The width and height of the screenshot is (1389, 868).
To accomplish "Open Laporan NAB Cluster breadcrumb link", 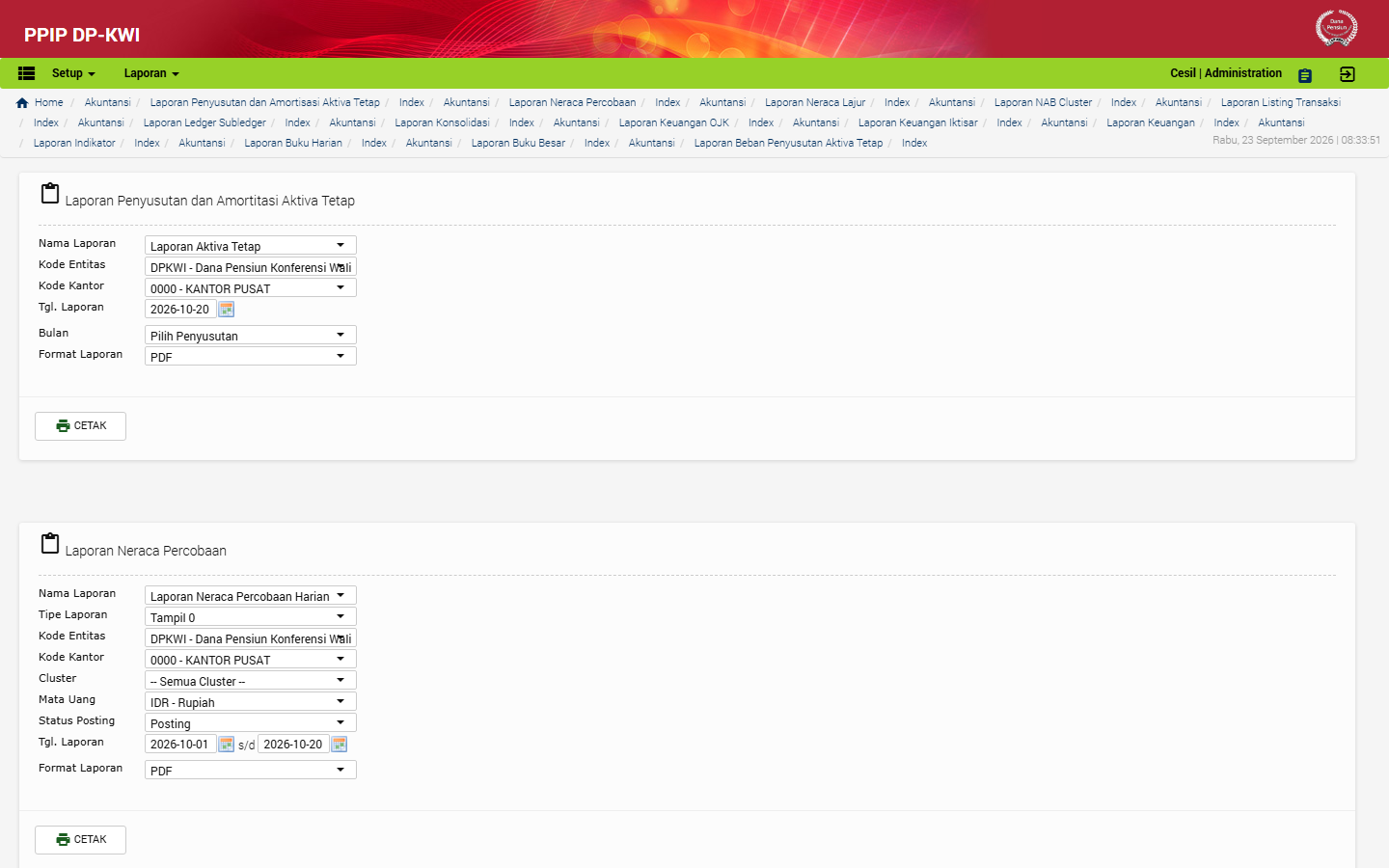I will 1043,102.
